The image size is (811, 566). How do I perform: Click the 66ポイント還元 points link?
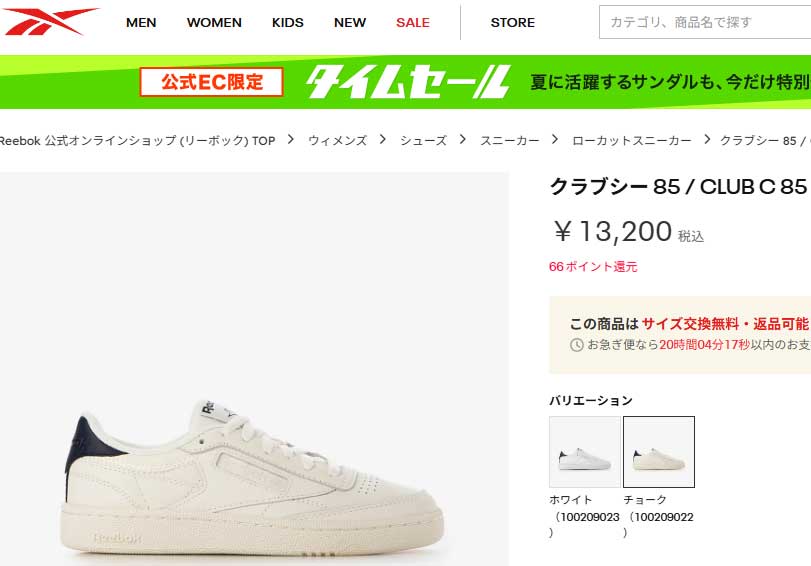click(593, 267)
